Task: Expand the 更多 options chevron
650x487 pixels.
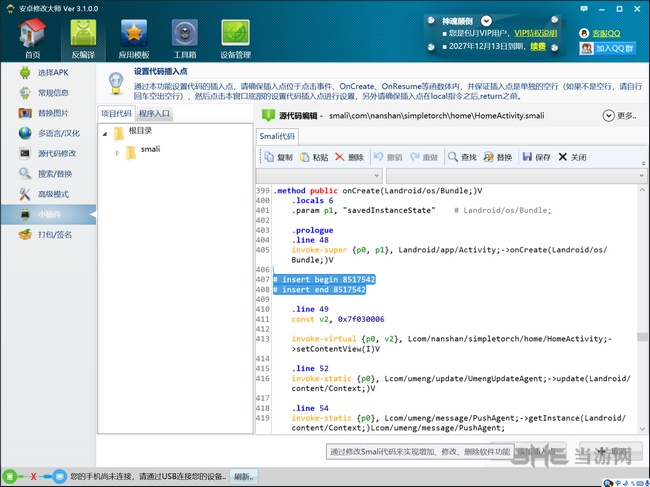Action: [x=608, y=116]
